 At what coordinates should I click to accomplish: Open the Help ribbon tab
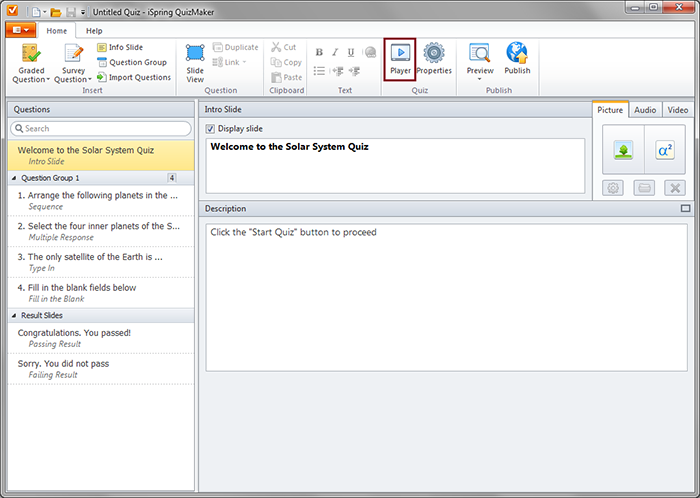pos(94,31)
